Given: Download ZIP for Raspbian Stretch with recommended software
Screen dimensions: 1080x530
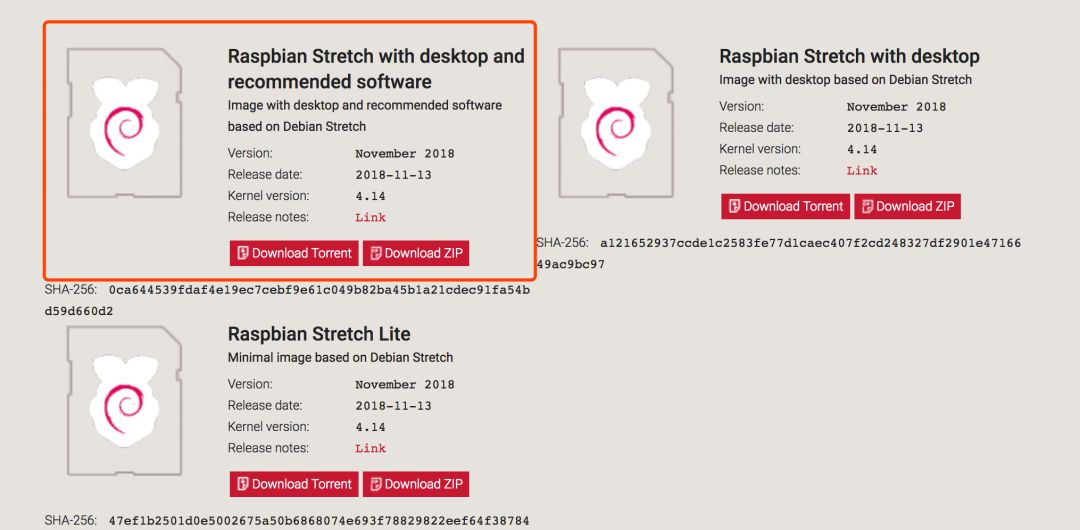Looking at the screenshot, I should pyautogui.click(x=416, y=253).
